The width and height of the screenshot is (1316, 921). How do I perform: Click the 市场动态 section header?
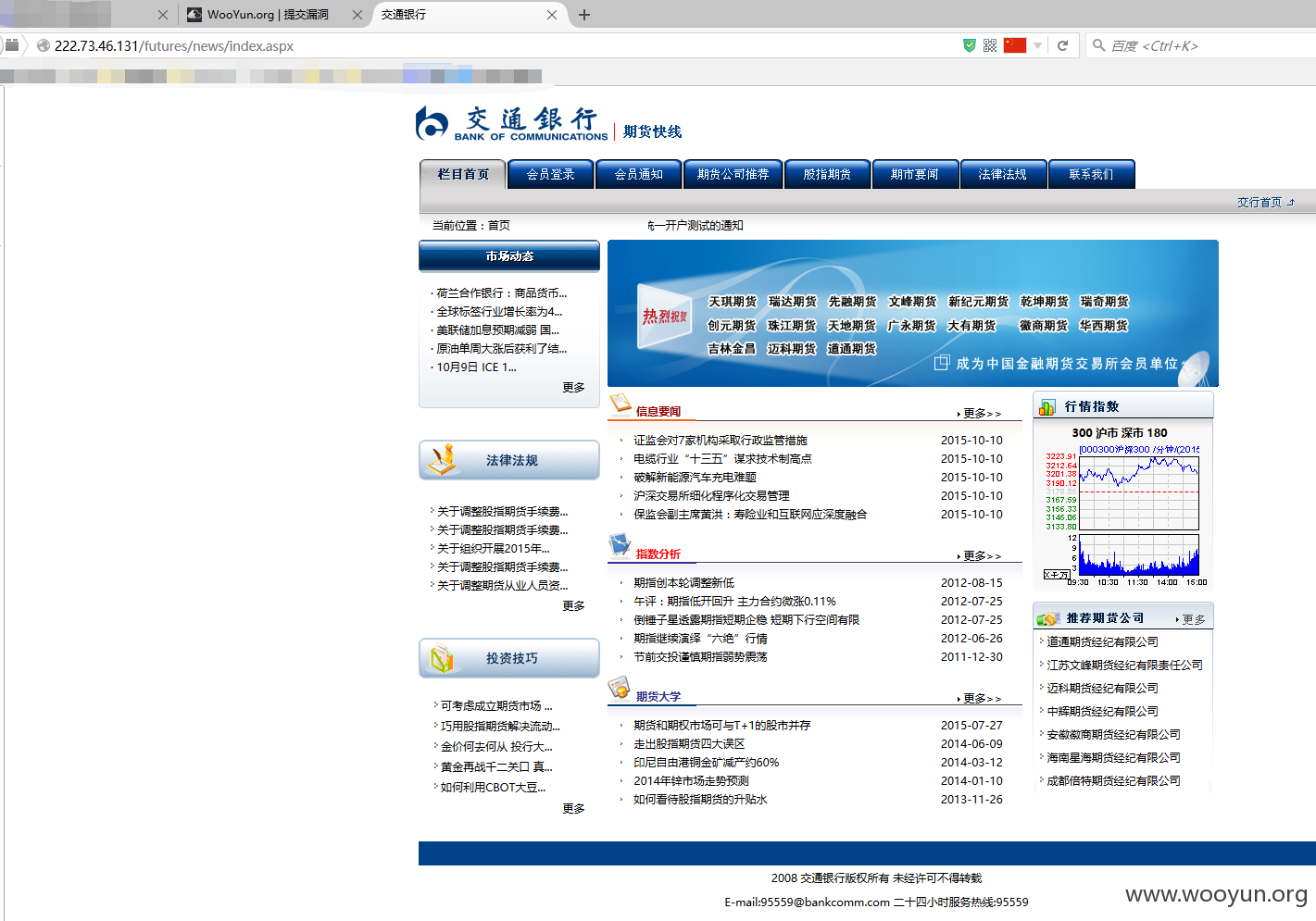click(x=509, y=256)
